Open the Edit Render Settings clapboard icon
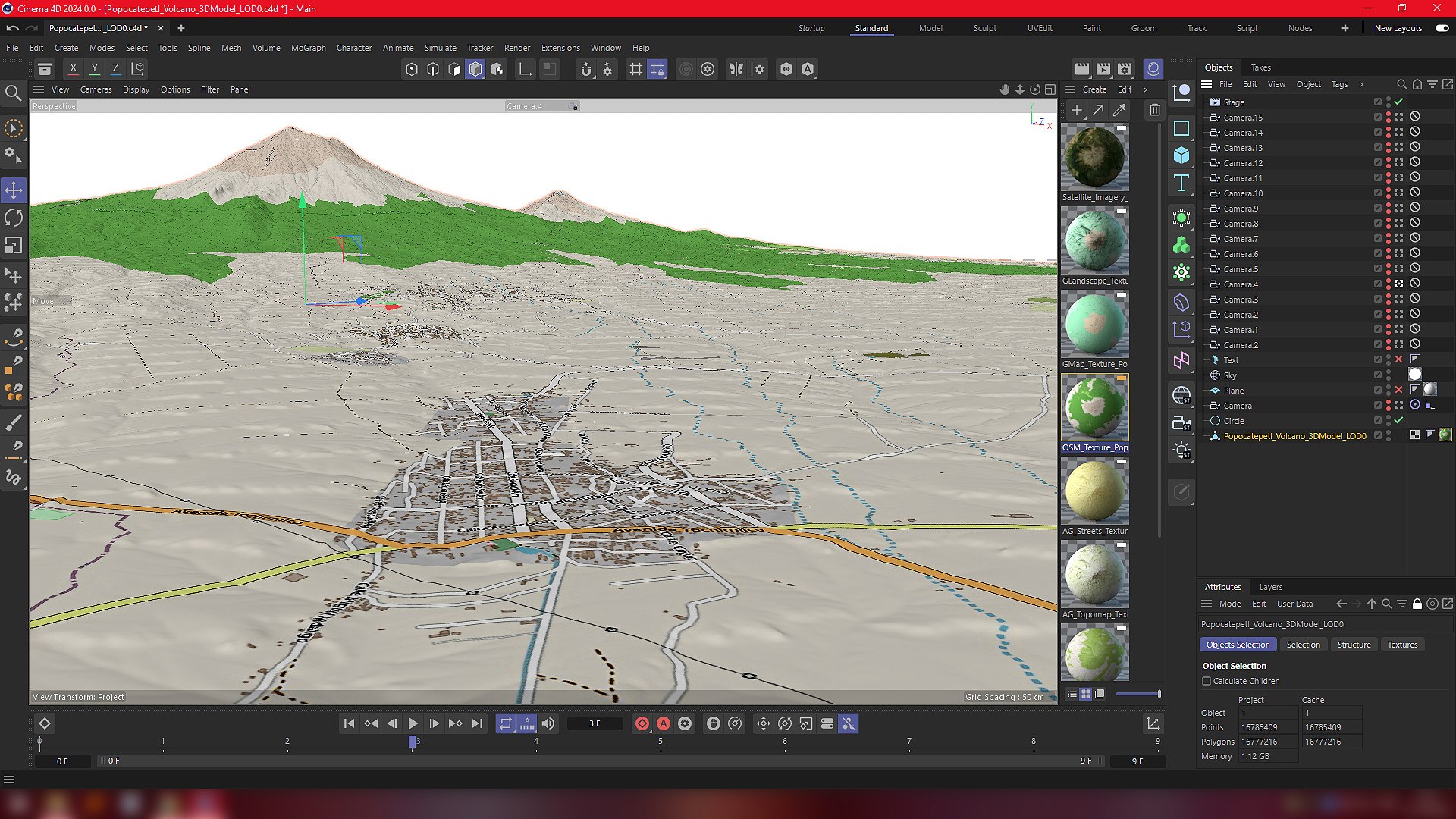The width and height of the screenshot is (1456, 819). [x=1125, y=69]
